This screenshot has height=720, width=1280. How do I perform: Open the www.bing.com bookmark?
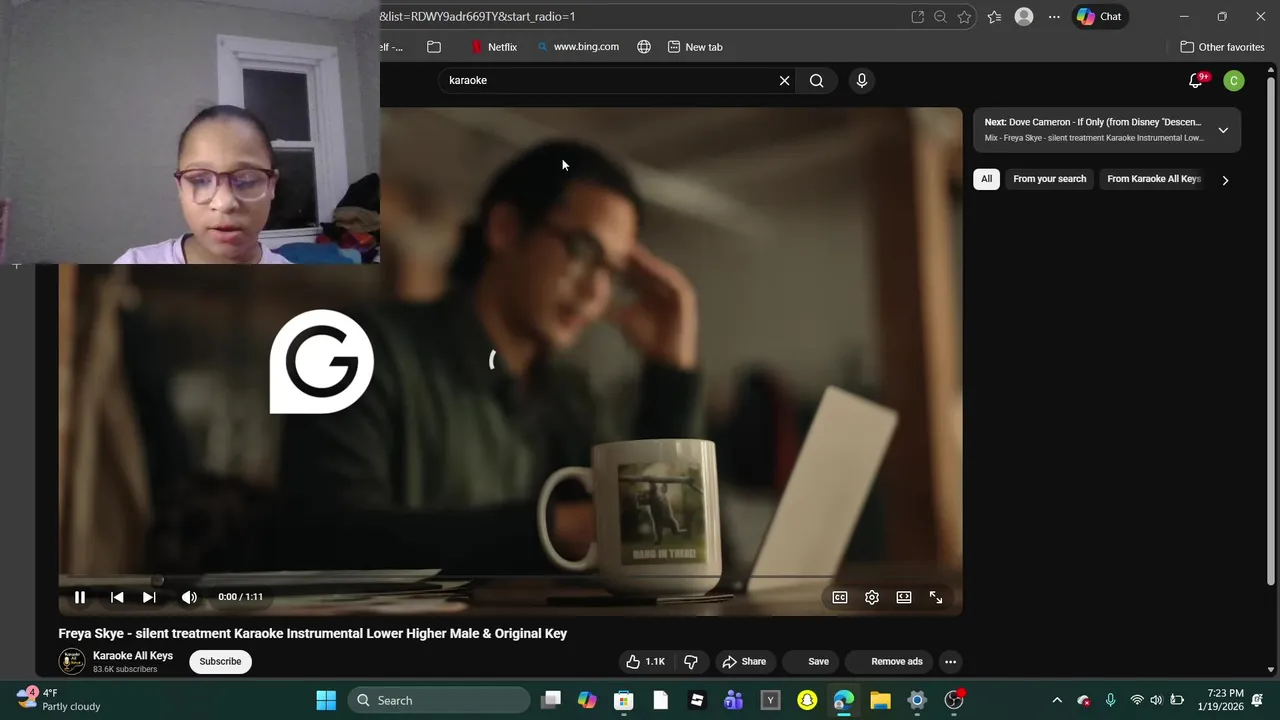[578, 47]
